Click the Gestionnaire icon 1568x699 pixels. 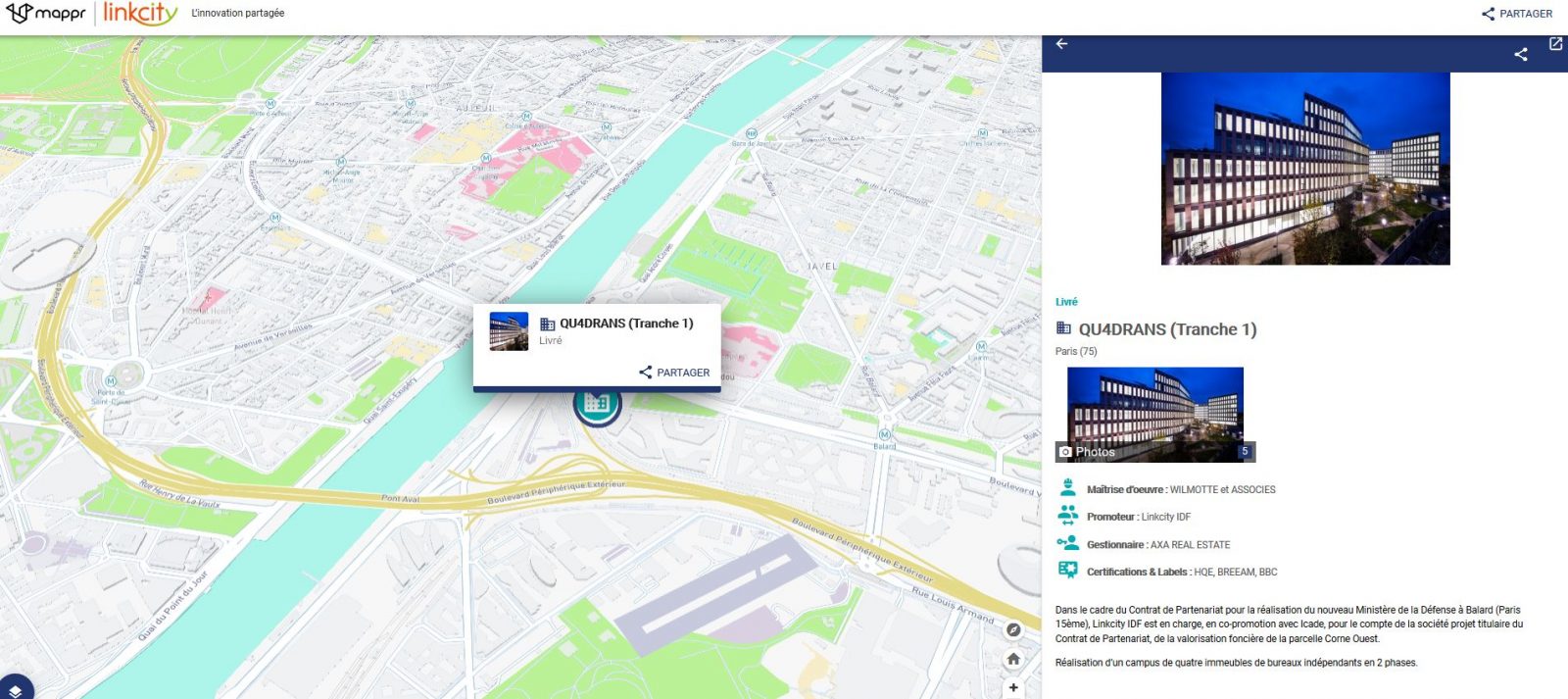tap(1068, 543)
